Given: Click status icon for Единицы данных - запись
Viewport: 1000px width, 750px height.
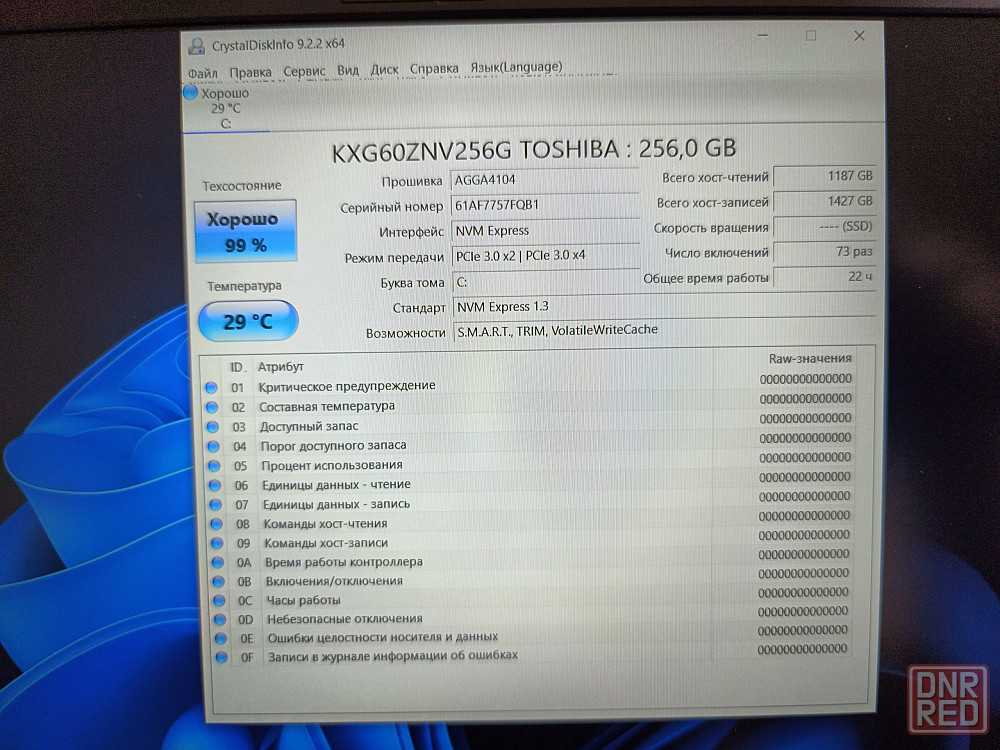Looking at the screenshot, I should (215, 504).
